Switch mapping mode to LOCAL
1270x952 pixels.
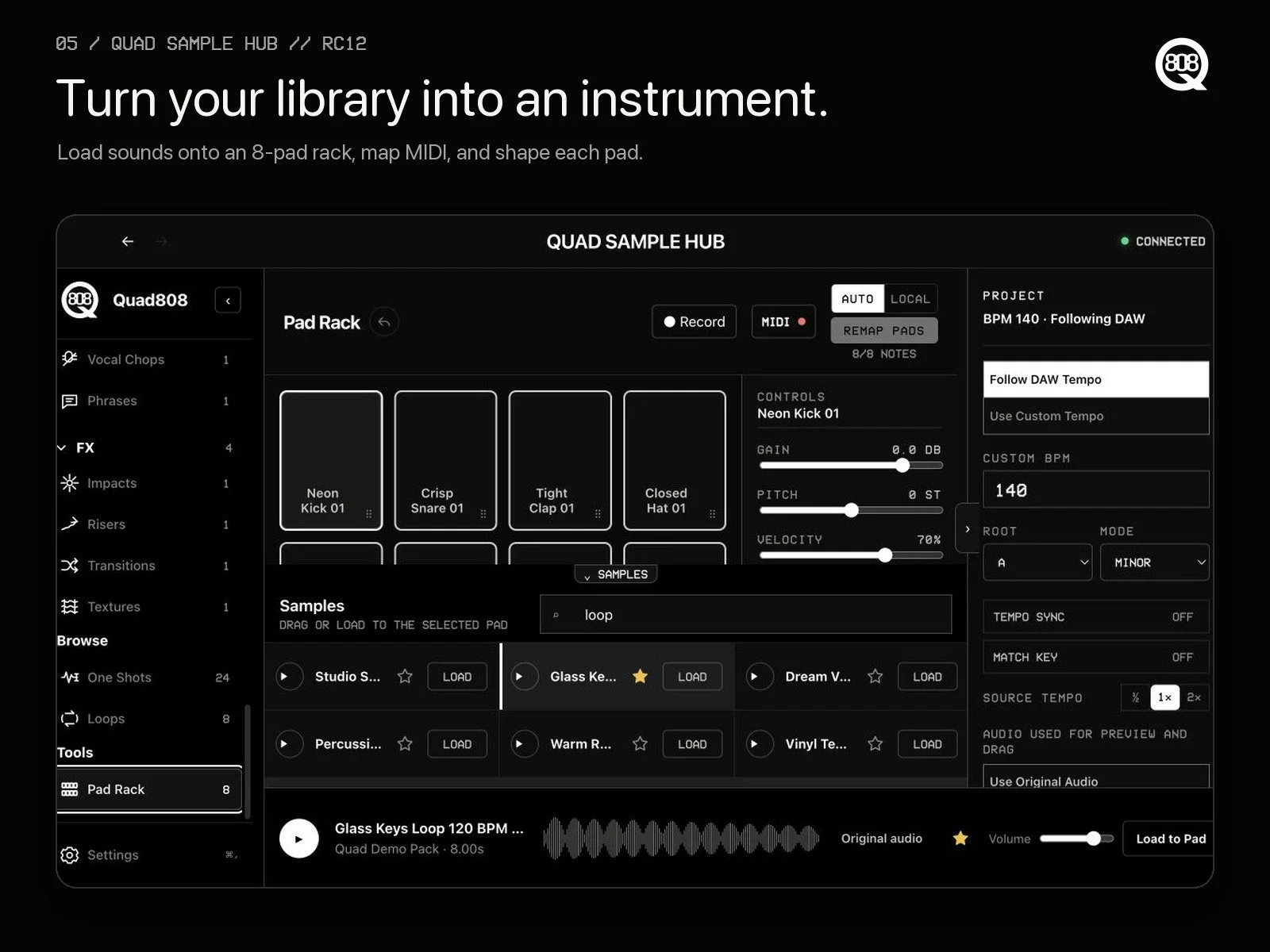pos(910,299)
